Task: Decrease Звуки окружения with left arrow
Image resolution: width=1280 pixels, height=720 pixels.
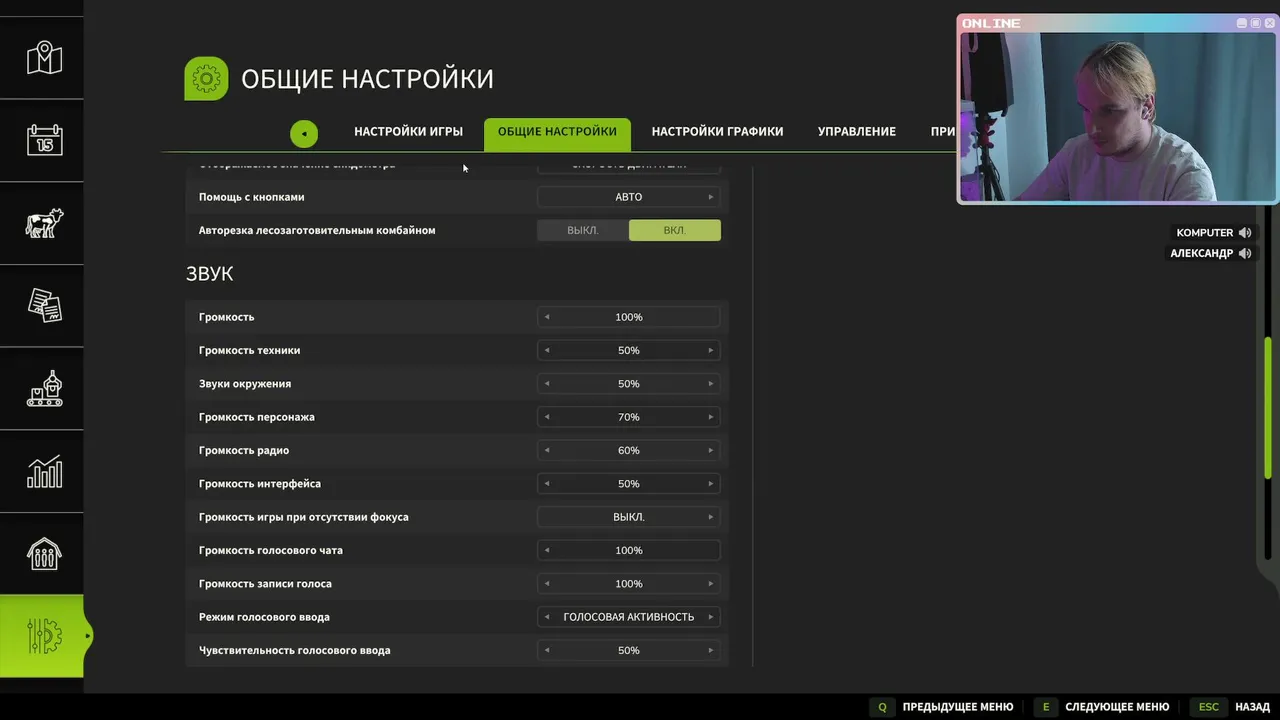Action: coord(547,384)
